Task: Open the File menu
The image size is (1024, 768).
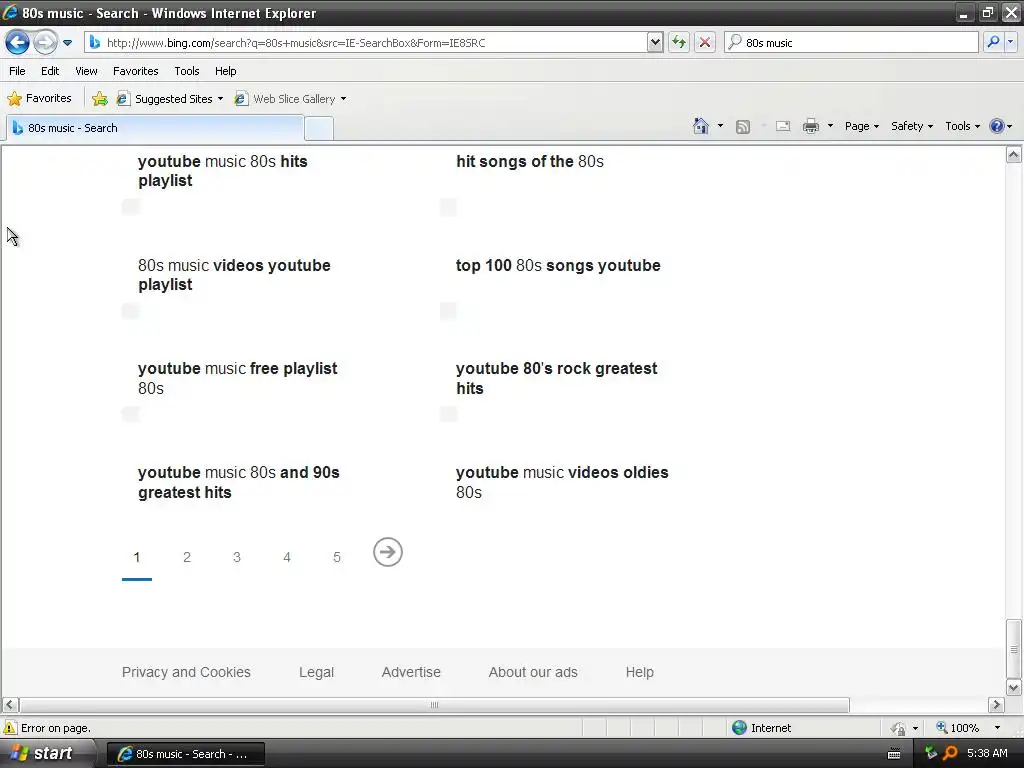Action: pos(18,71)
